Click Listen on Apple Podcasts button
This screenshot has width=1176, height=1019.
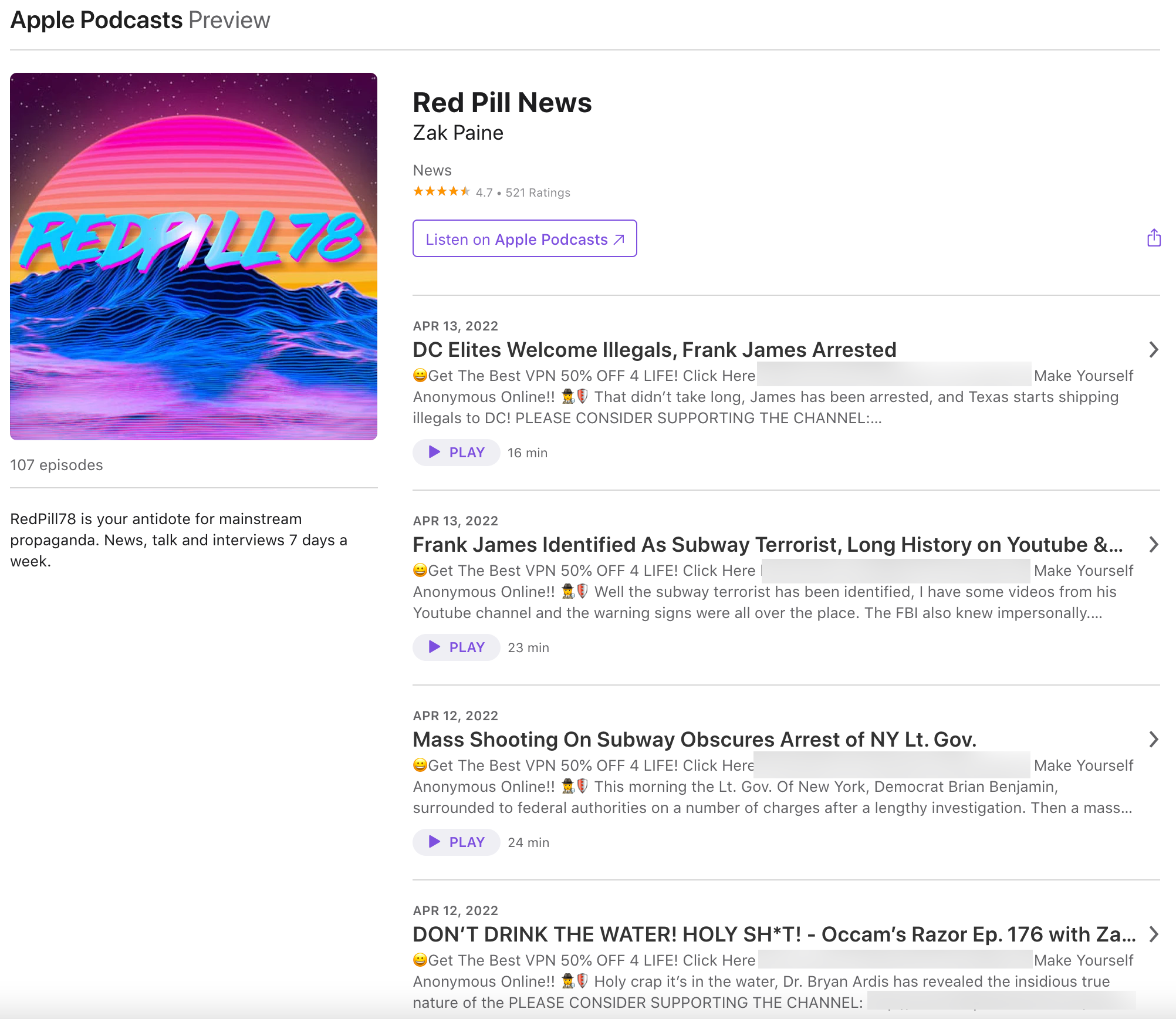[524, 239]
